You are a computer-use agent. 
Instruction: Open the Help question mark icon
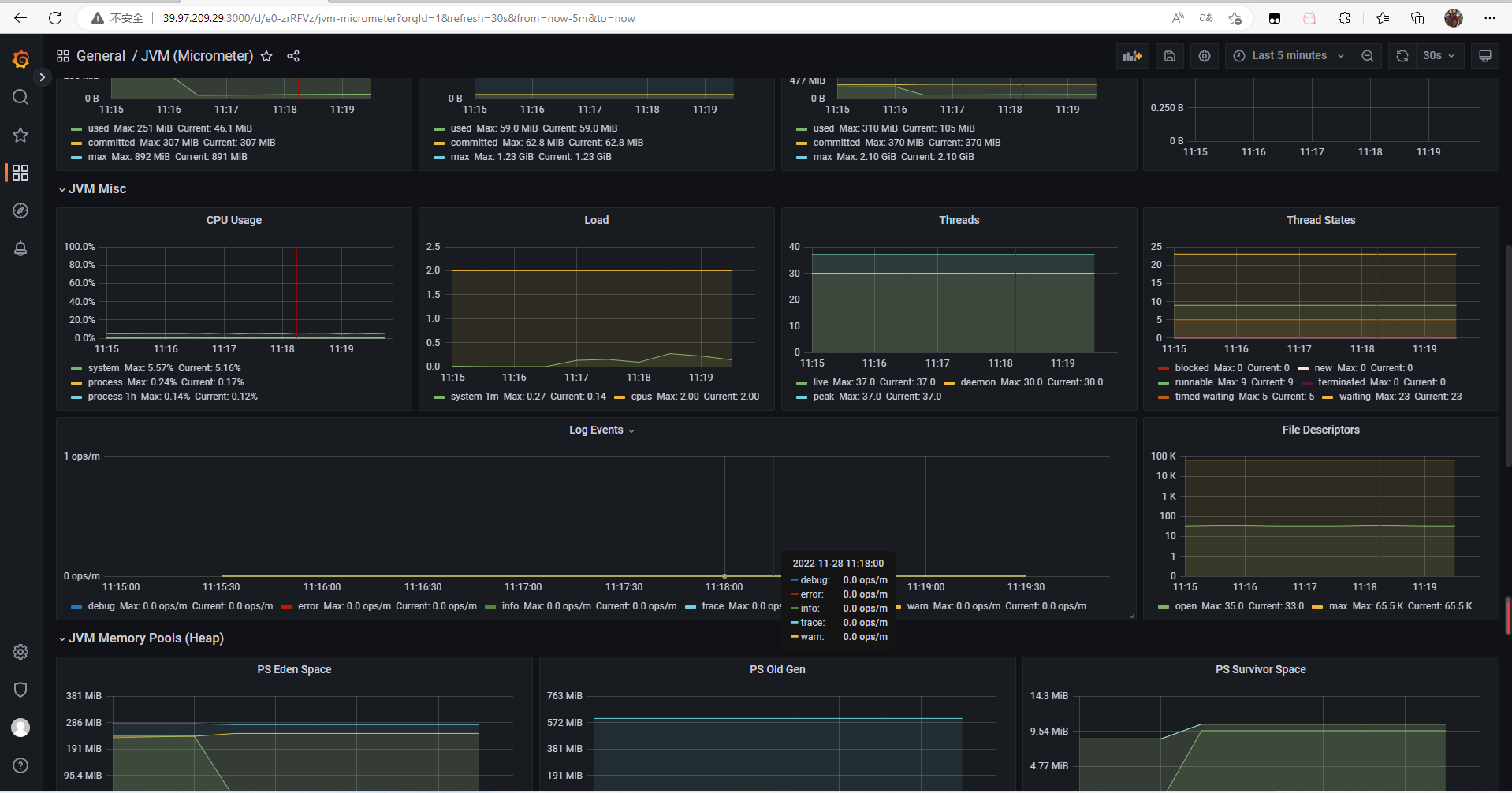click(20, 765)
